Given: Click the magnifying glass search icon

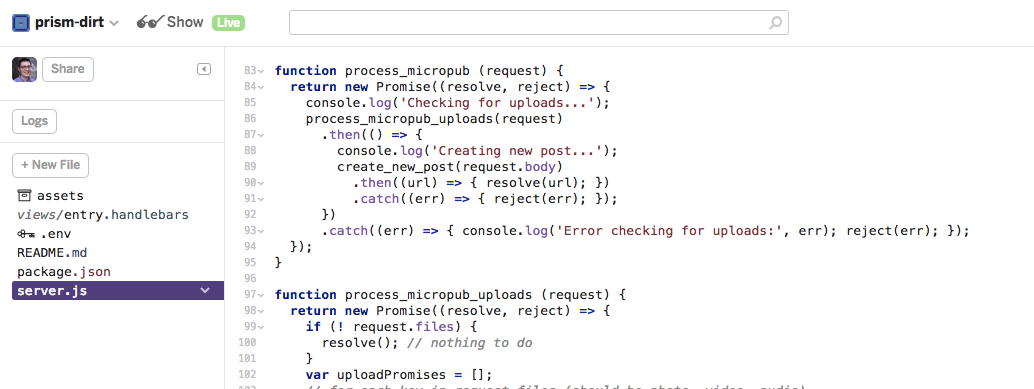Looking at the screenshot, I should [x=776, y=23].
